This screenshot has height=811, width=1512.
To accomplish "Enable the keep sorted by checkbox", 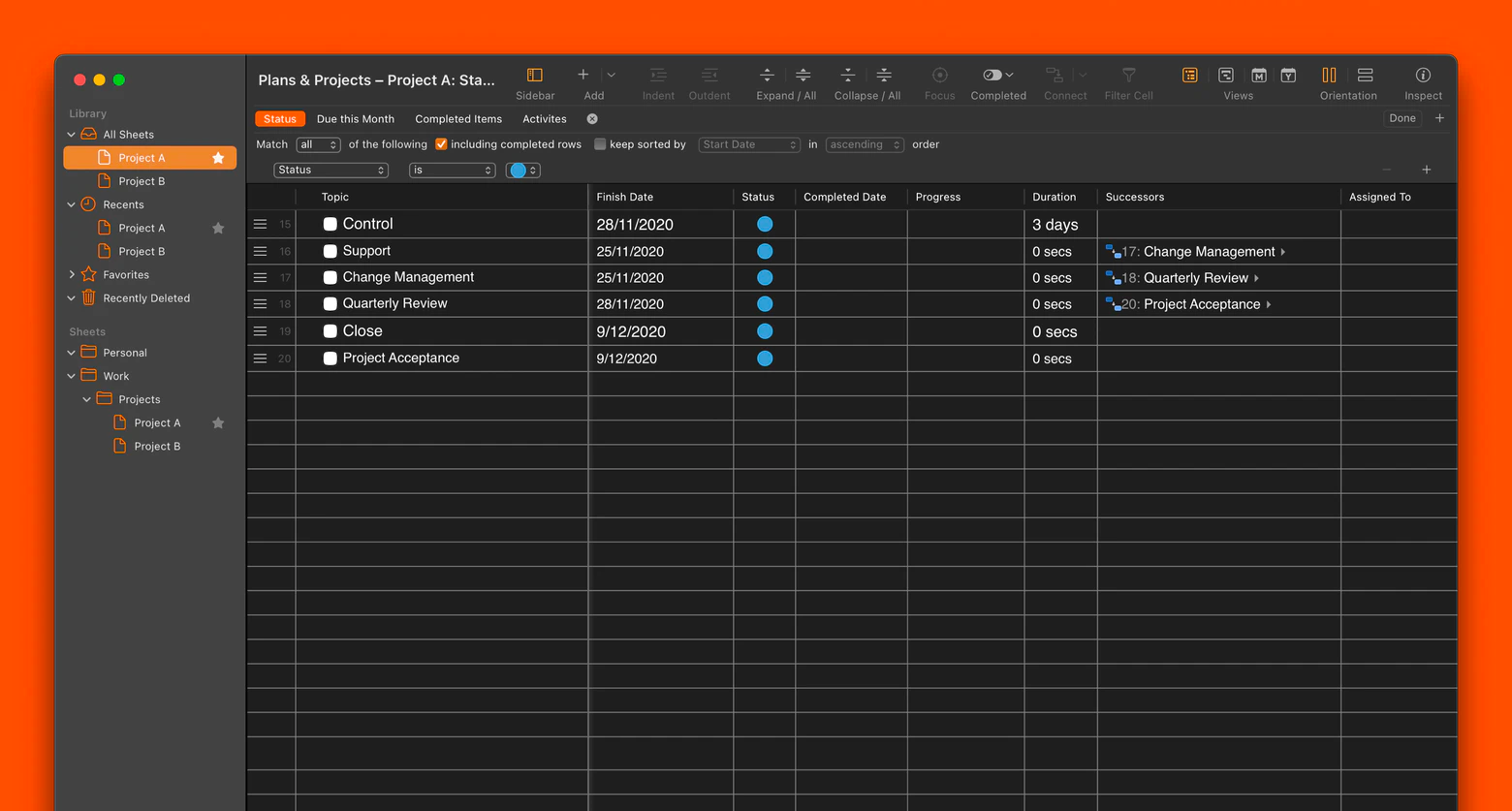I will (x=600, y=144).
